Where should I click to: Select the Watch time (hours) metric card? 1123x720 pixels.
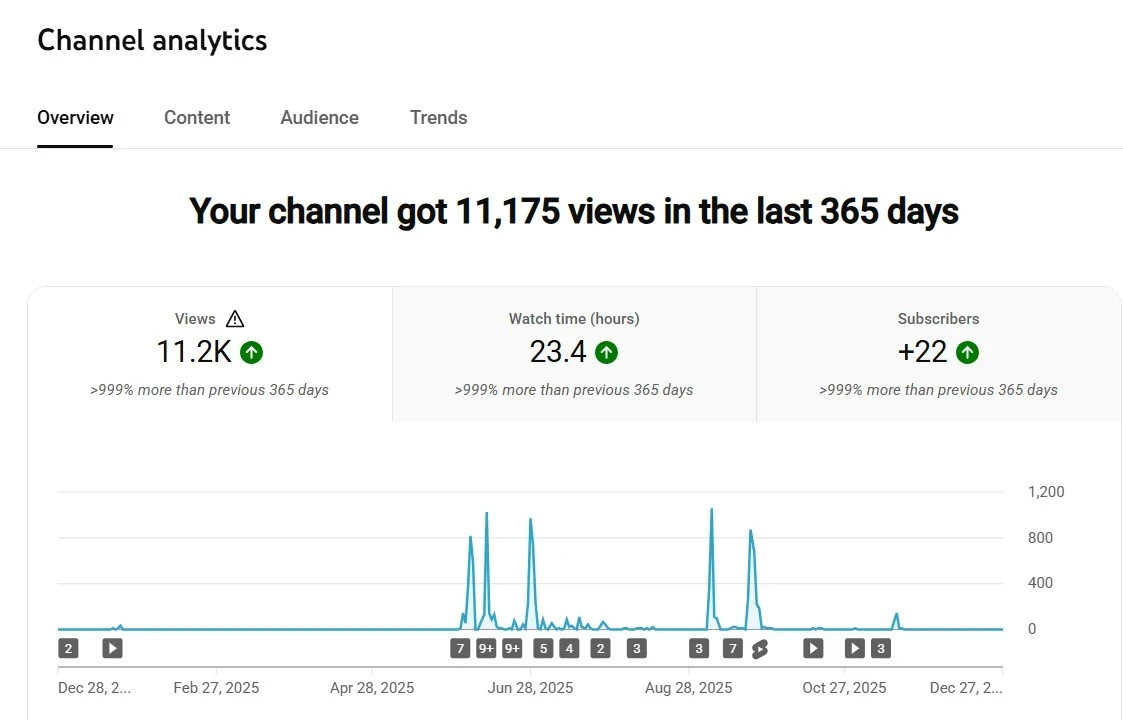pyautogui.click(x=573, y=352)
